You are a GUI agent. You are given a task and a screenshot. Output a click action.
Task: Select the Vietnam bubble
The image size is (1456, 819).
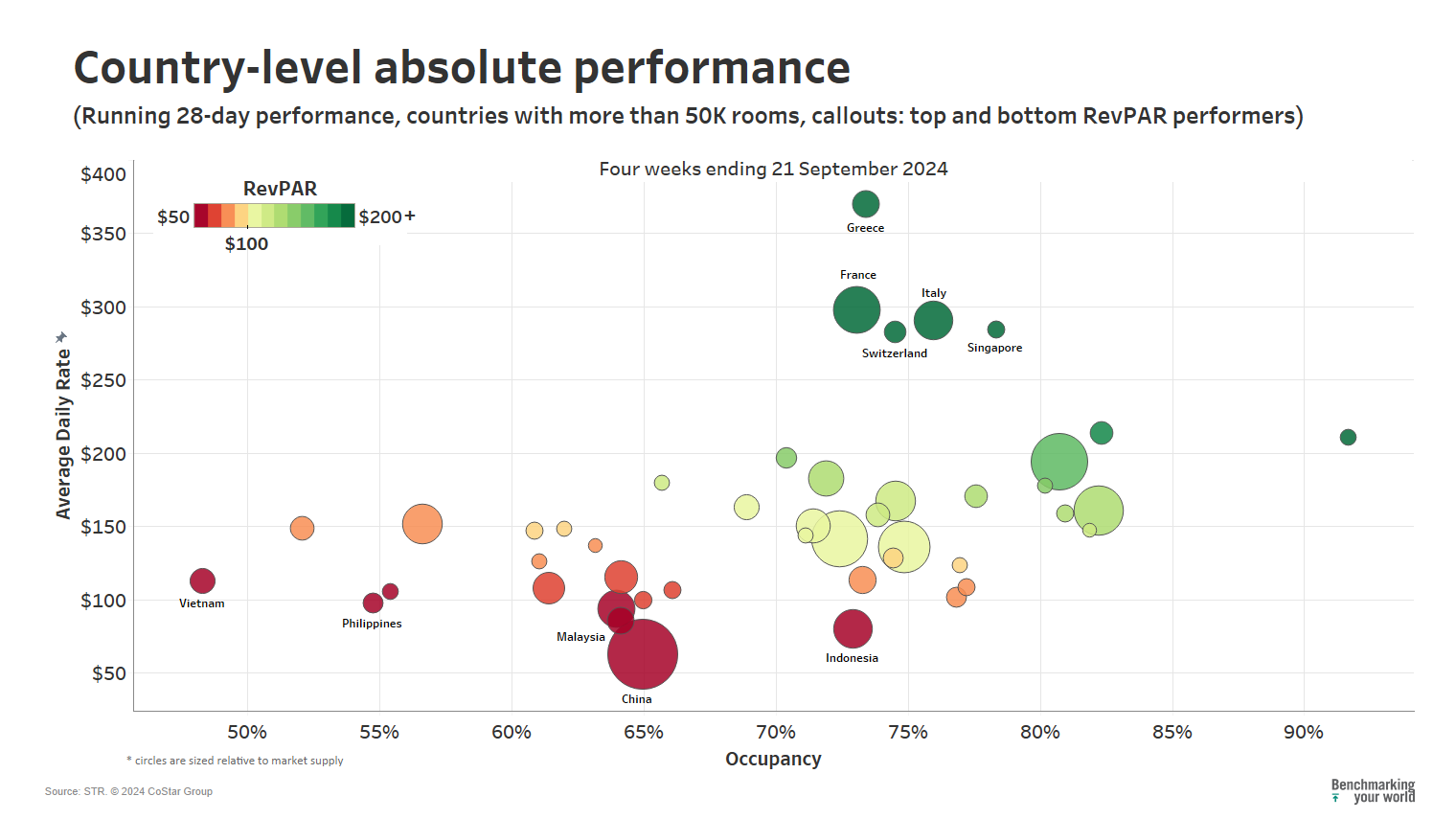click(202, 580)
